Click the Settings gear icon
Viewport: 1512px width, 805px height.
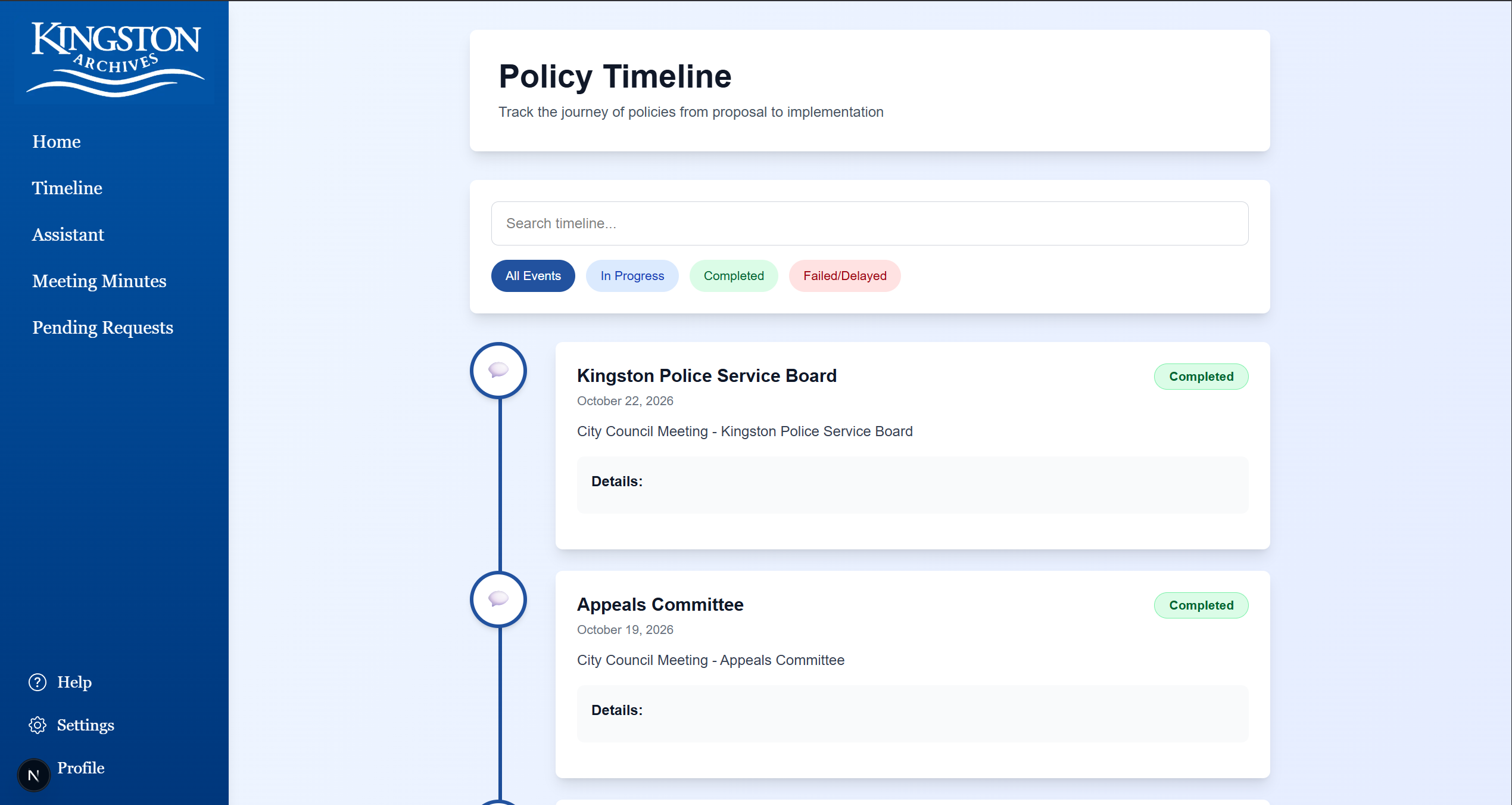point(38,725)
